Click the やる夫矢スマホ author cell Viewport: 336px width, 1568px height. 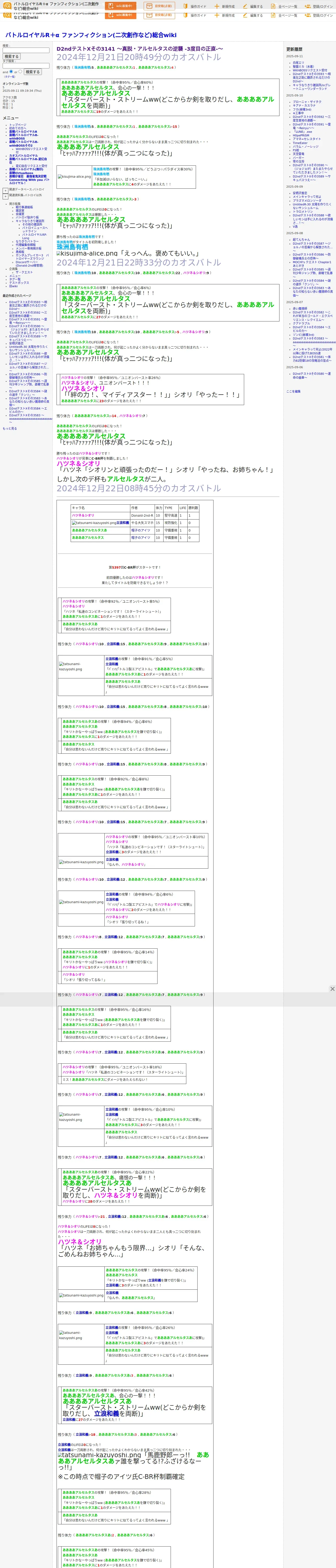142,523
